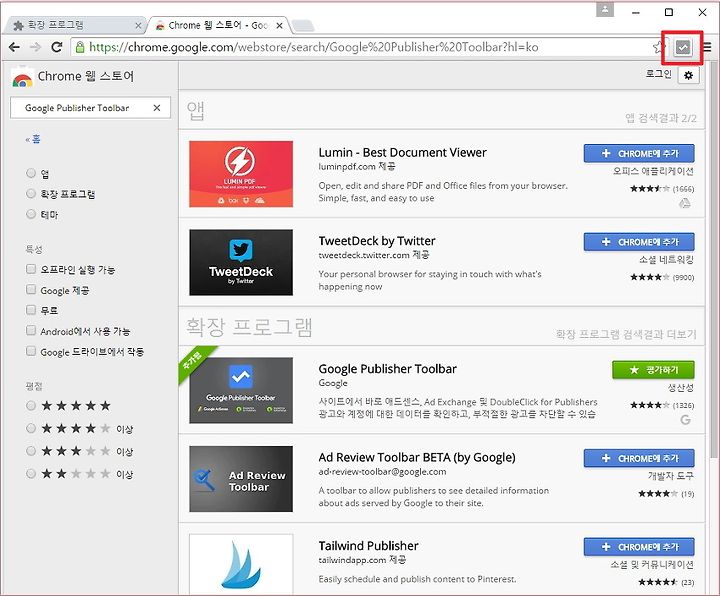
Task: Close the Chrome 웹 스토어 tab
Action: pos(279,26)
